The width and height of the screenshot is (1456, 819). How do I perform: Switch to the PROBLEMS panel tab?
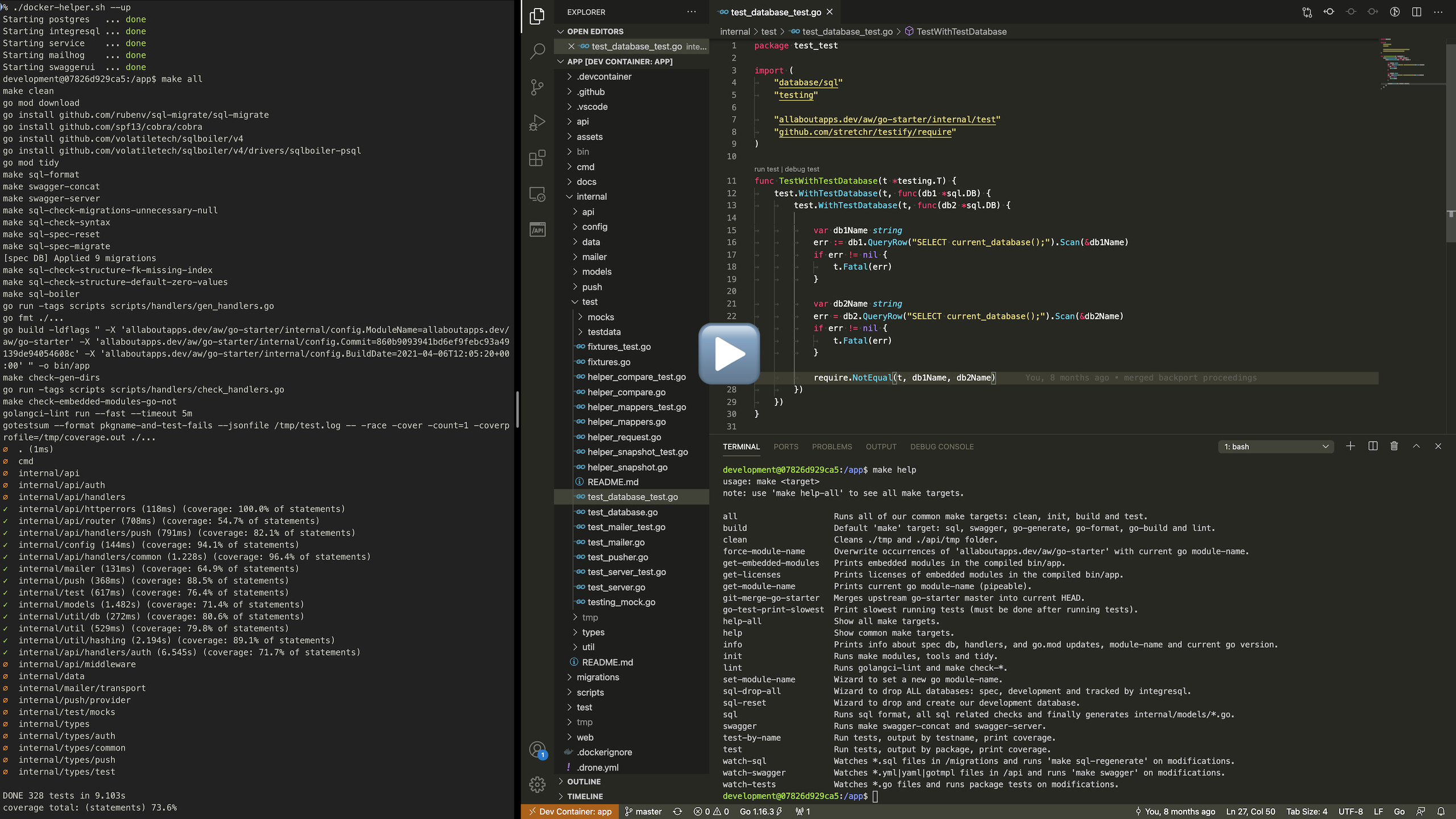(x=832, y=446)
